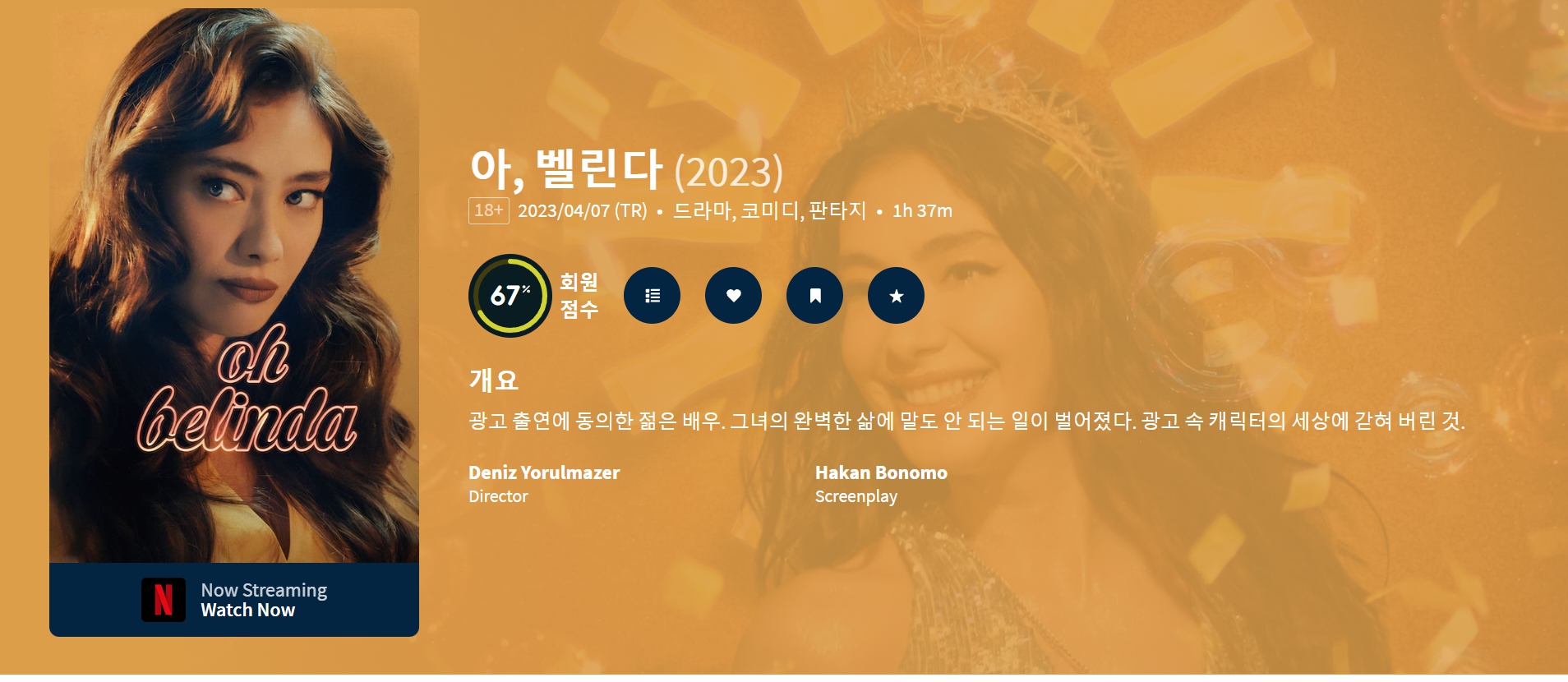Click the movie title 아, 벨린다
The width and height of the screenshot is (1568, 682).
pos(566,168)
